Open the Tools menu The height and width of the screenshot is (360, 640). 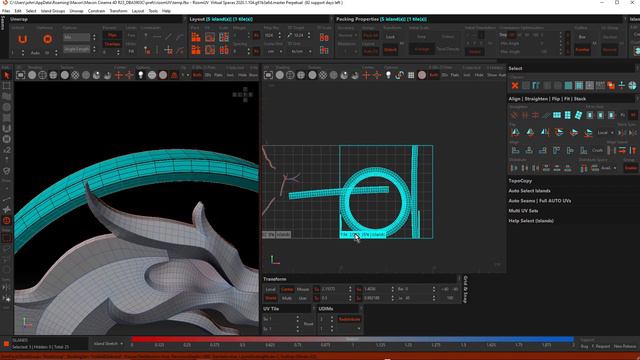(153, 11)
